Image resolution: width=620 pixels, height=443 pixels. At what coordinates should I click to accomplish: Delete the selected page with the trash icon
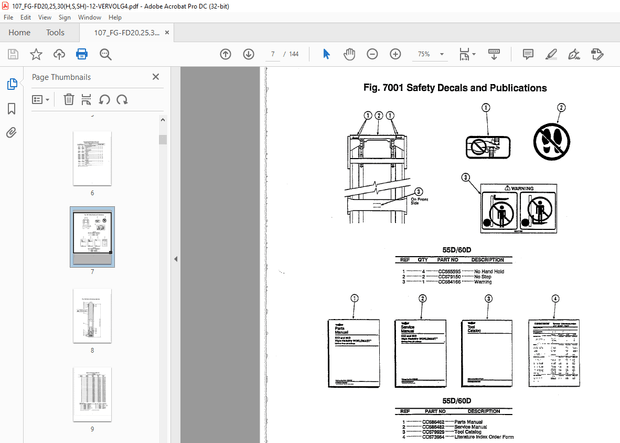(x=69, y=99)
